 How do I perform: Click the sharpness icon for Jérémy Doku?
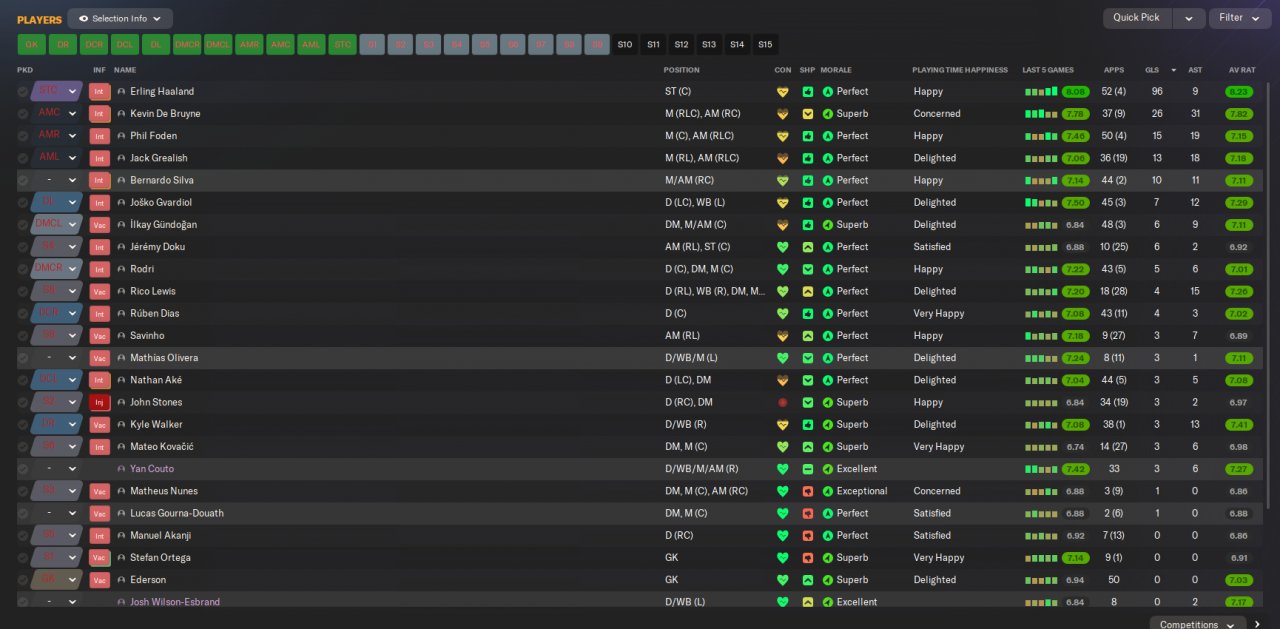click(807, 247)
